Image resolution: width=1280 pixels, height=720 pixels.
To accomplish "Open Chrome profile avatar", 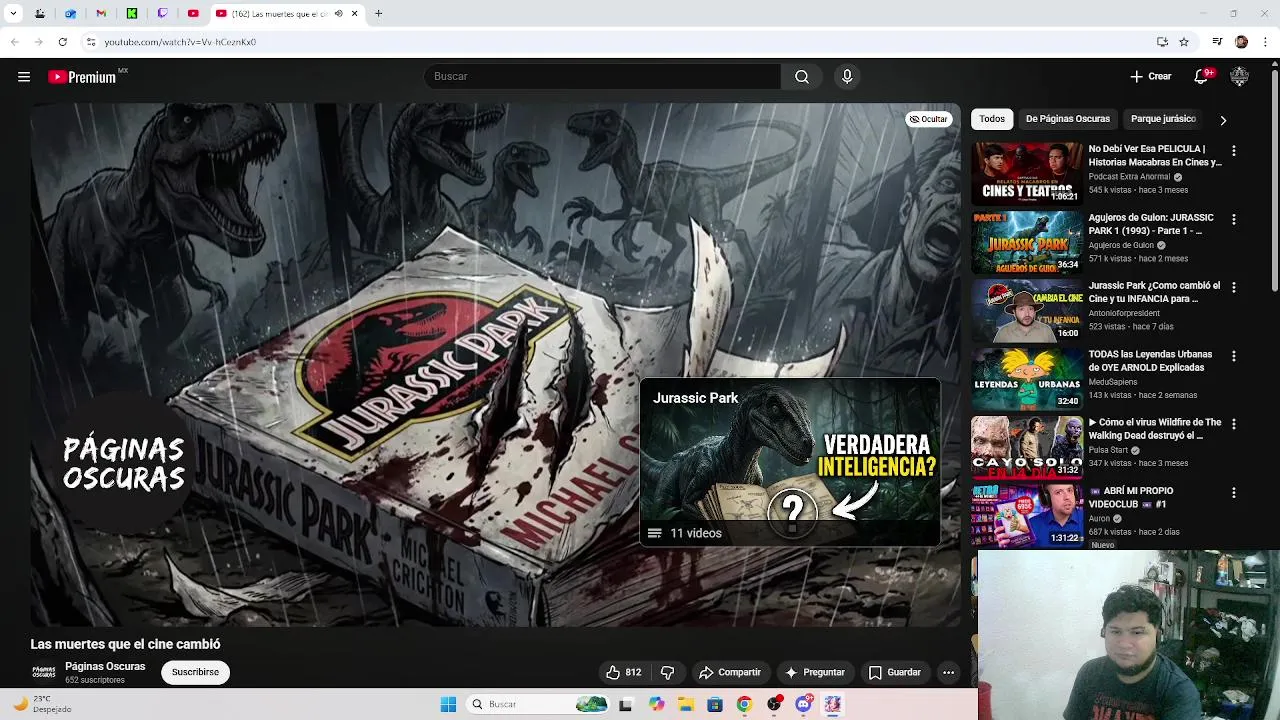I will coord(1241,42).
